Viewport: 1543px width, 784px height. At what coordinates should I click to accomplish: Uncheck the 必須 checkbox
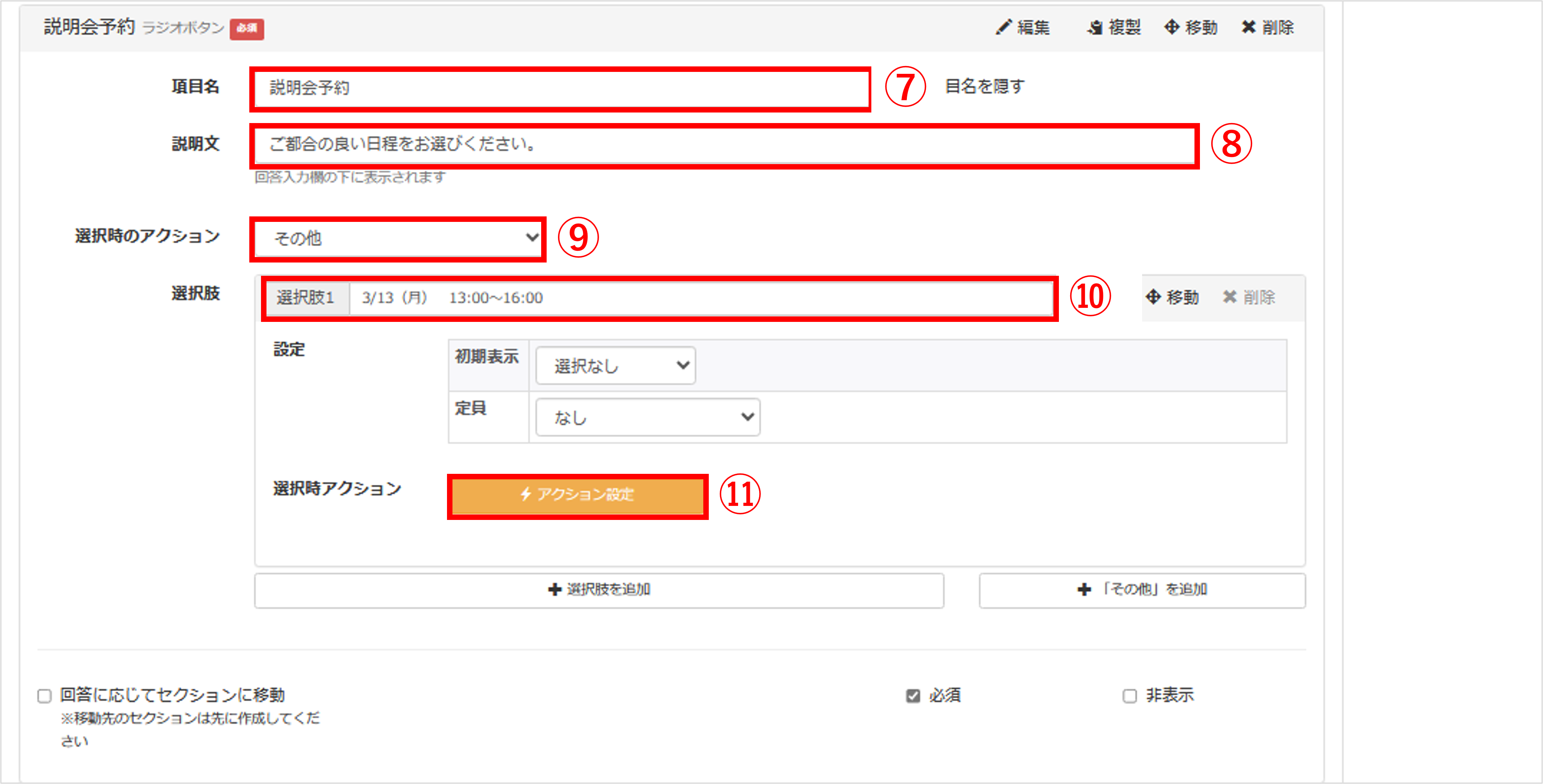913,696
